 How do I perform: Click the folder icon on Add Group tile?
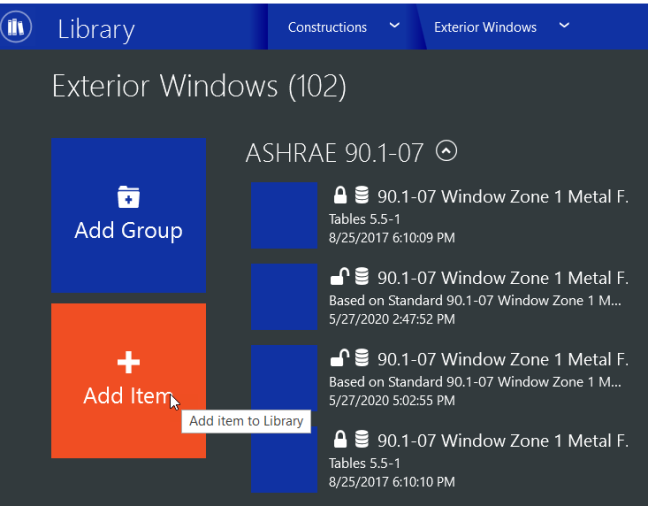[x=129, y=197]
